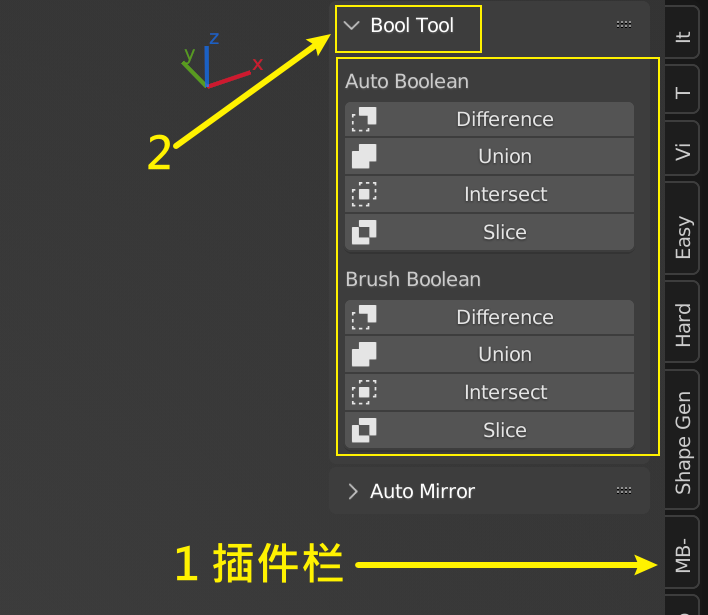The height and width of the screenshot is (615, 708).
Task: Switch to the Vi sidebar tab
Action: click(682, 149)
